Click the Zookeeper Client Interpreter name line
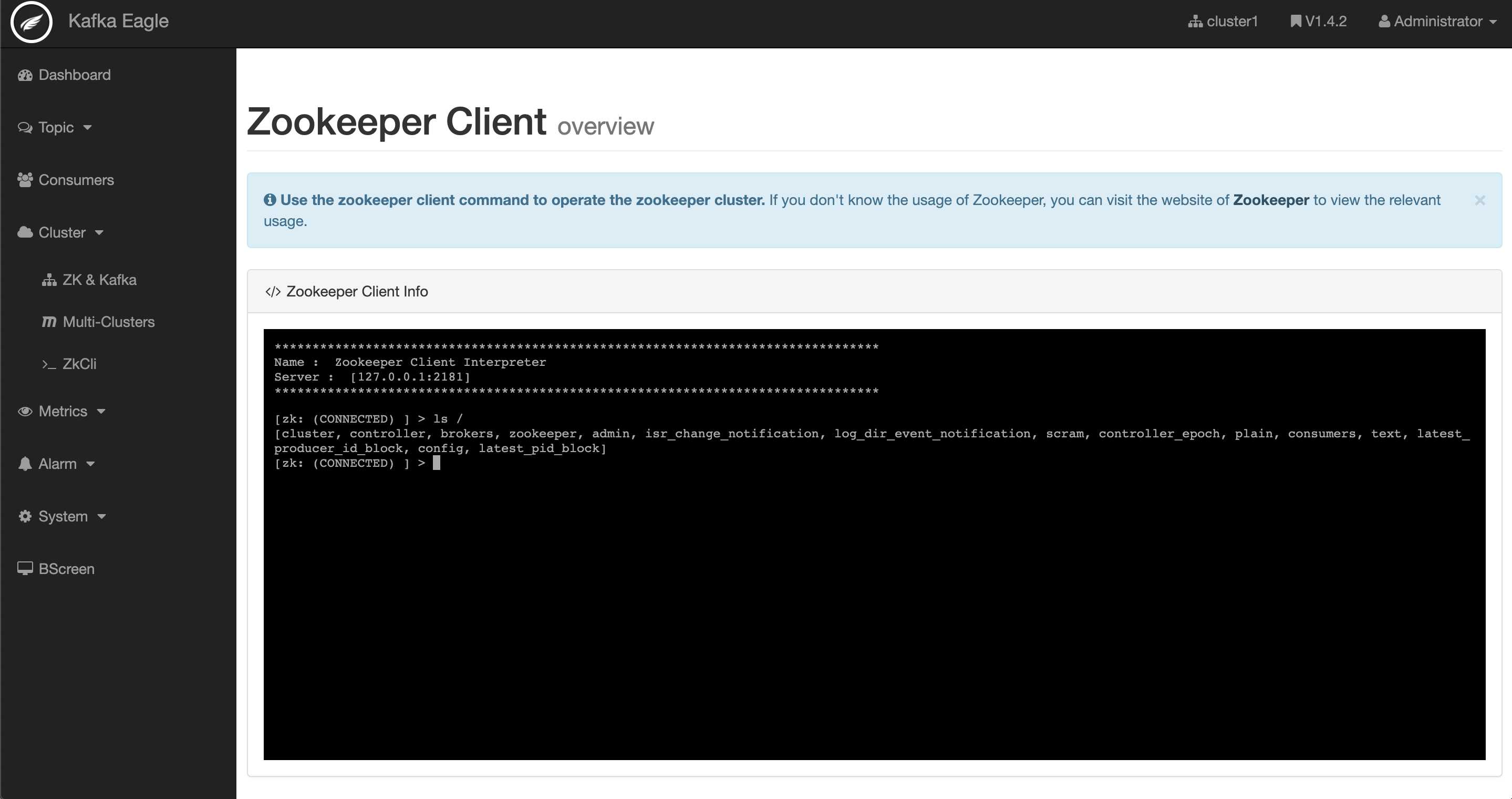The width and height of the screenshot is (1512, 799). coord(410,362)
